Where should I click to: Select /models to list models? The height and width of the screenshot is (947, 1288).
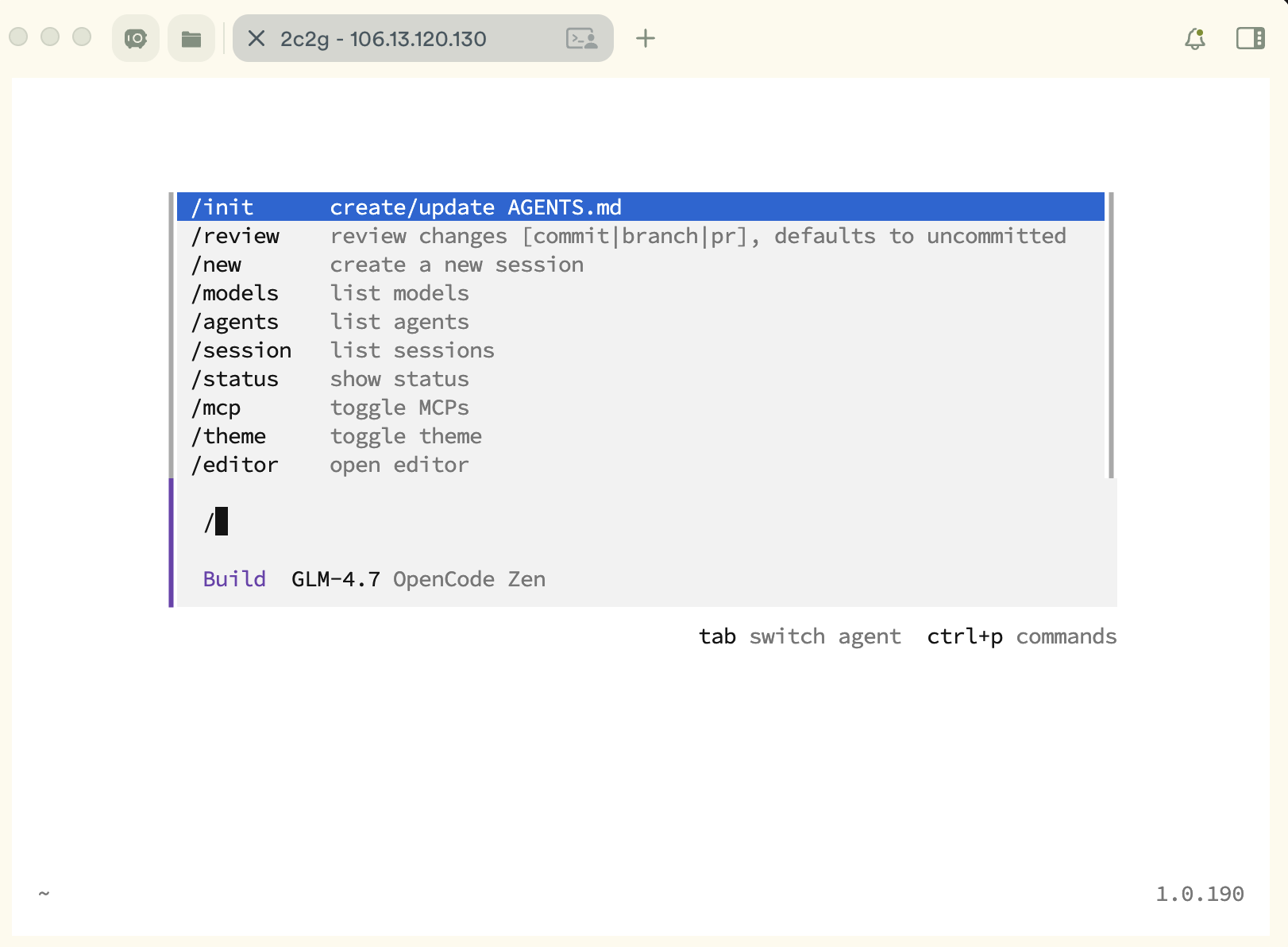[235, 293]
